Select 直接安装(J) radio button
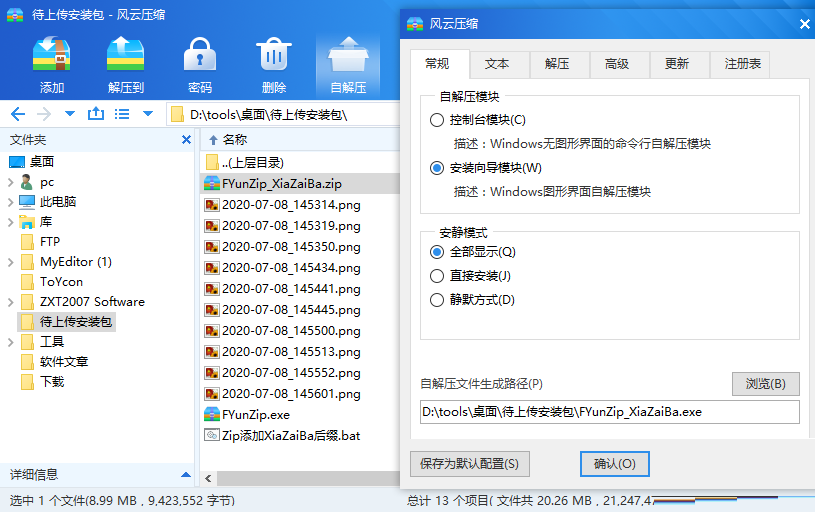The height and width of the screenshot is (512, 815). (437, 276)
